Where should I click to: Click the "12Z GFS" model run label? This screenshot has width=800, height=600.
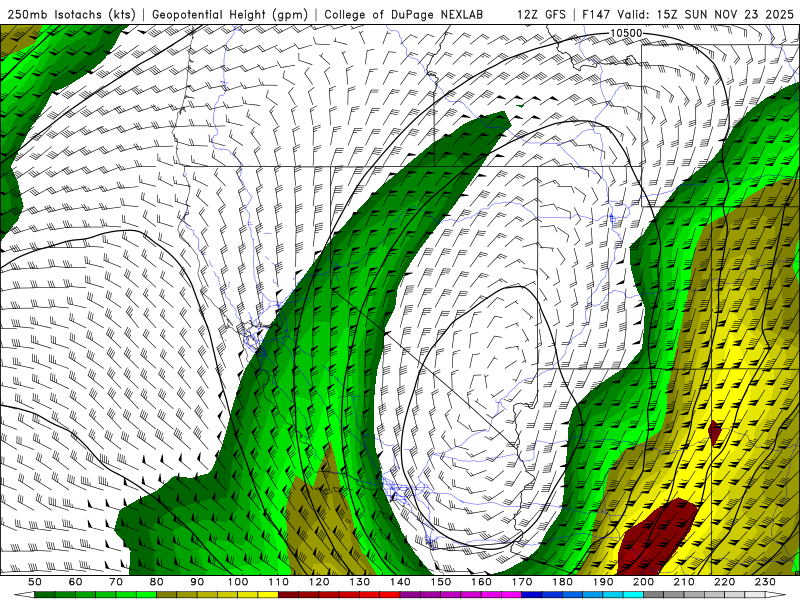tap(541, 14)
